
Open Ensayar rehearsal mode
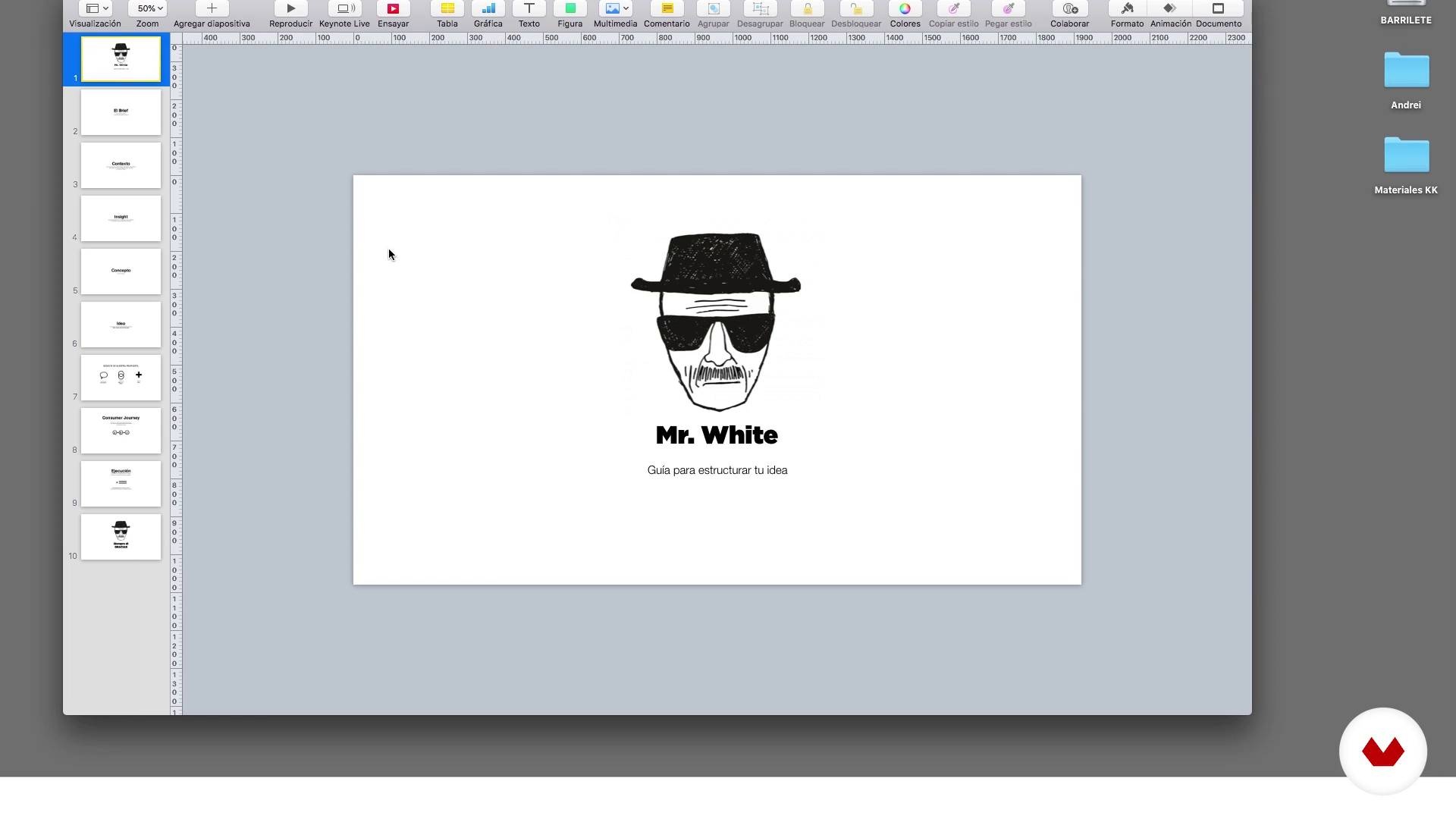393,9
